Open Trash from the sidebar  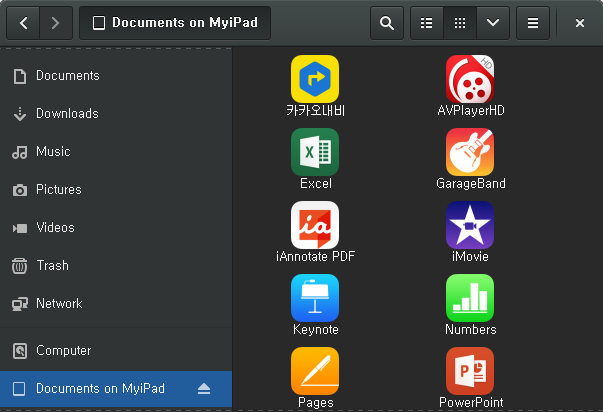click(x=116, y=266)
